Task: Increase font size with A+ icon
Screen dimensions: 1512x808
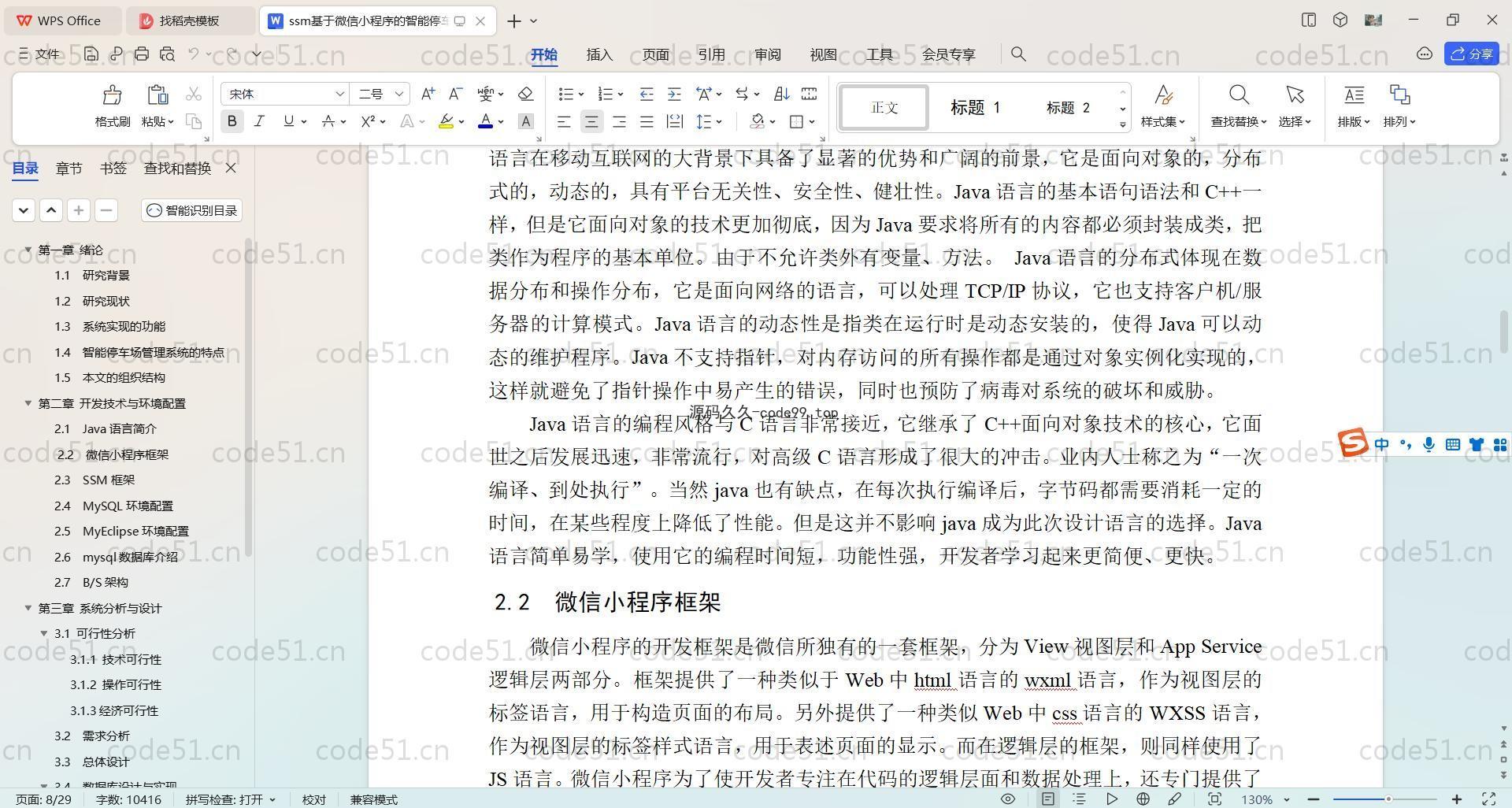Action: (x=428, y=94)
